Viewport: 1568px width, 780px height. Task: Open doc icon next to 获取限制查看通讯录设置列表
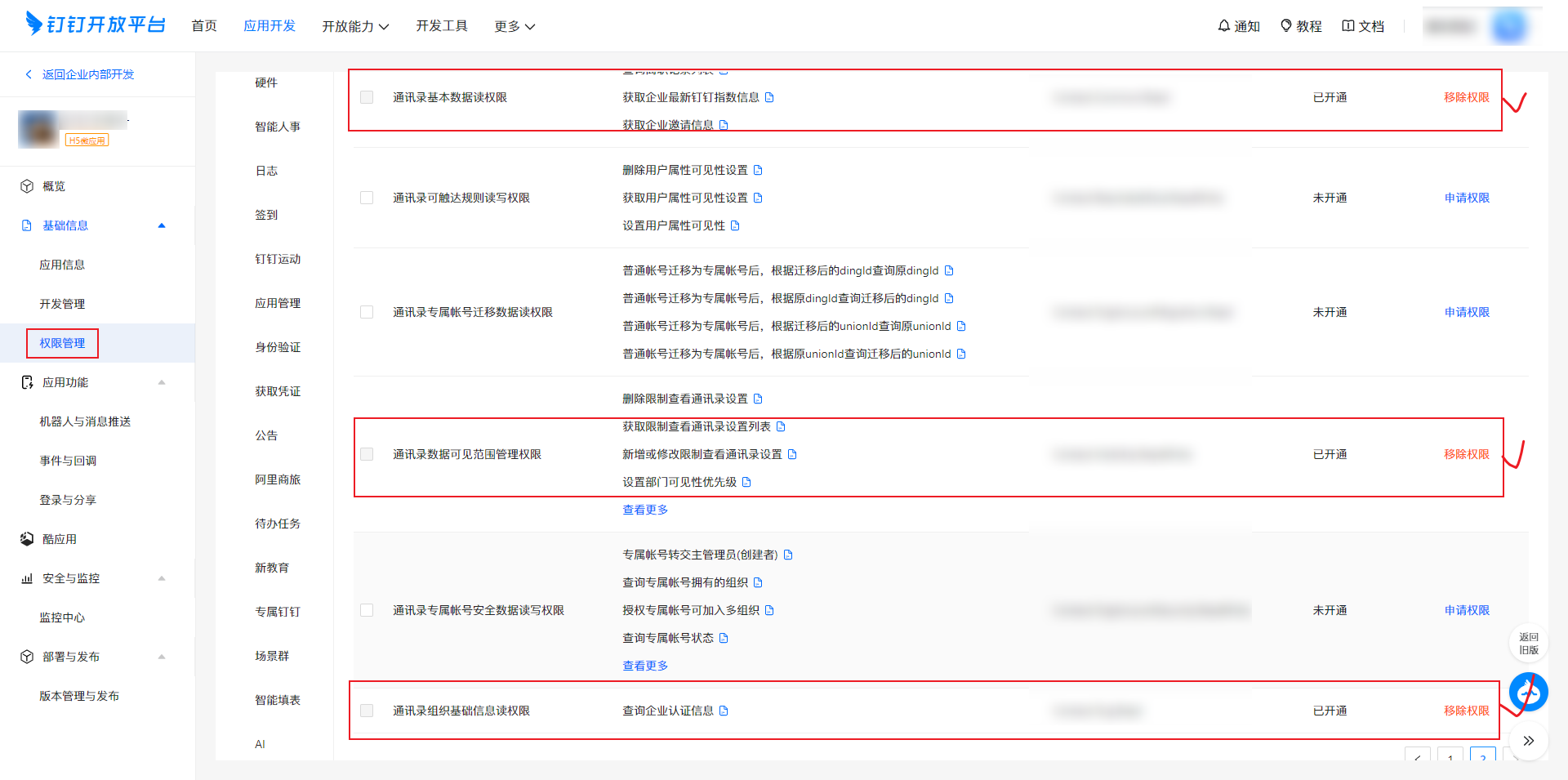pyautogui.click(x=781, y=426)
